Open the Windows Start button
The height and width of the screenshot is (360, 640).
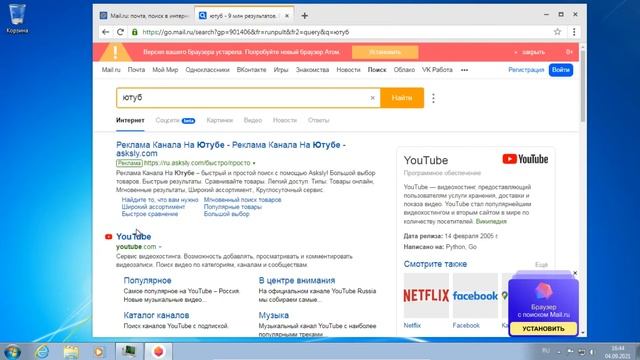click(11, 351)
